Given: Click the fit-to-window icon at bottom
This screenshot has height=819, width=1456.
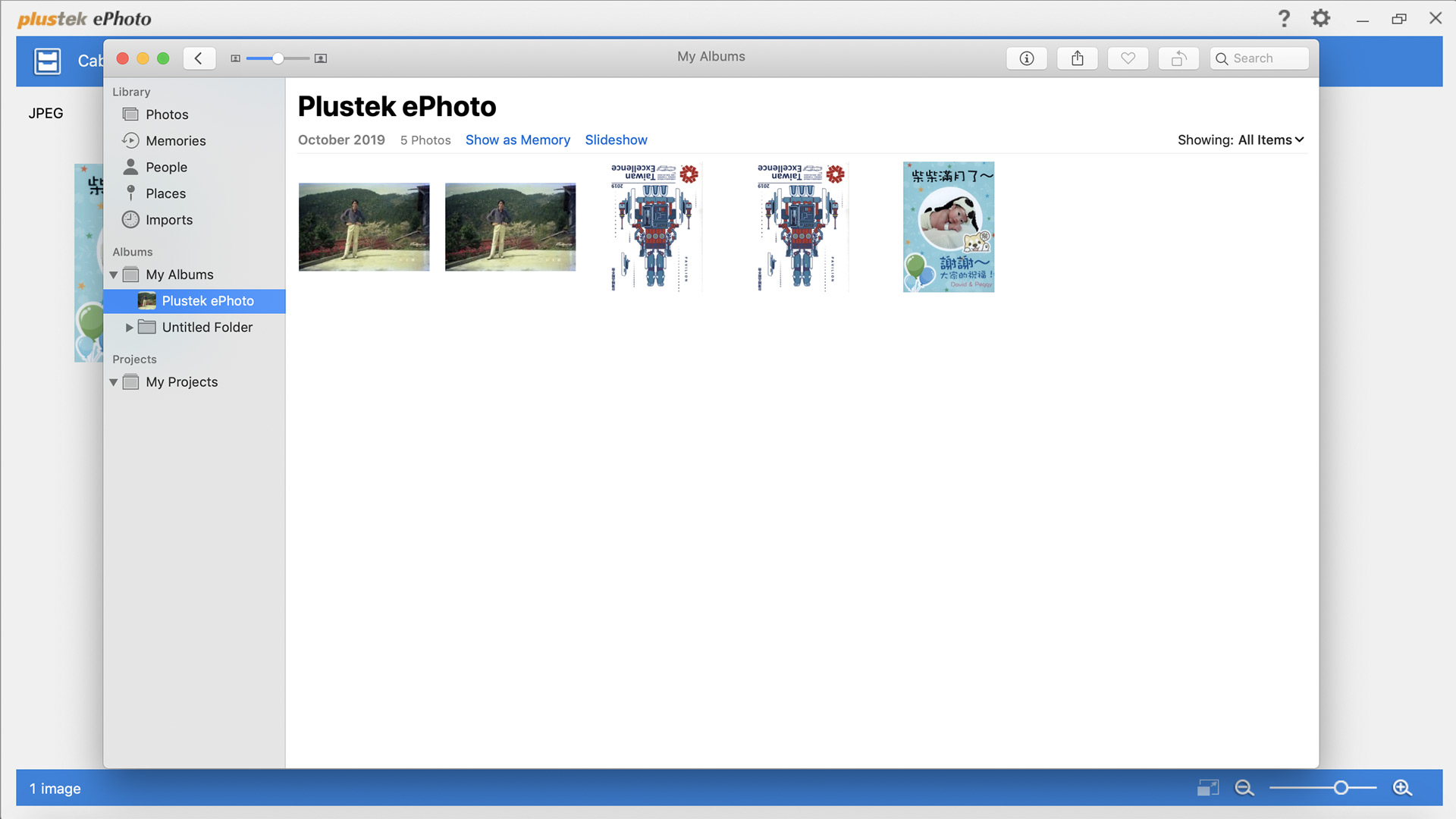Looking at the screenshot, I should 1207,788.
